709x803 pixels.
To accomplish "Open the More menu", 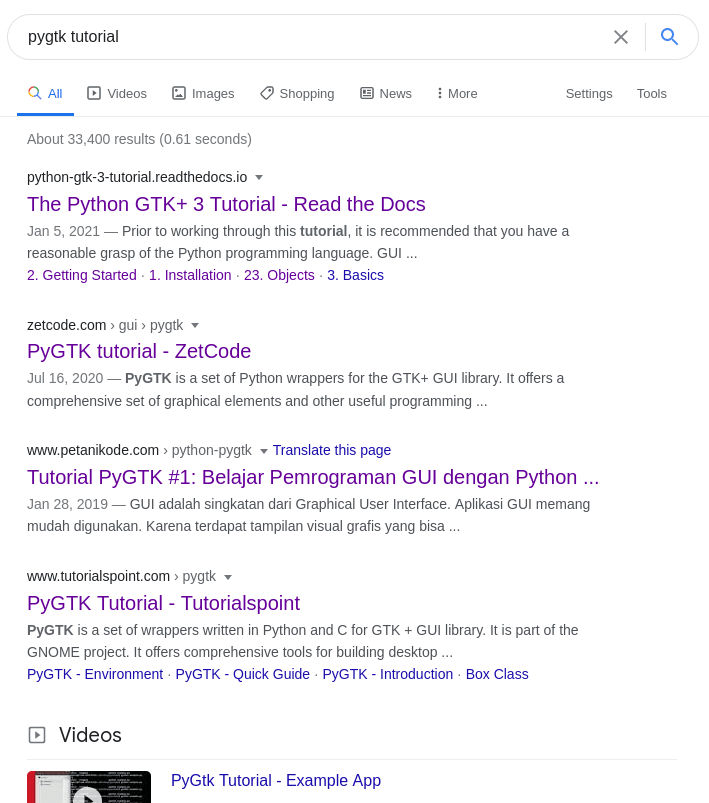I will pyautogui.click(x=457, y=93).
